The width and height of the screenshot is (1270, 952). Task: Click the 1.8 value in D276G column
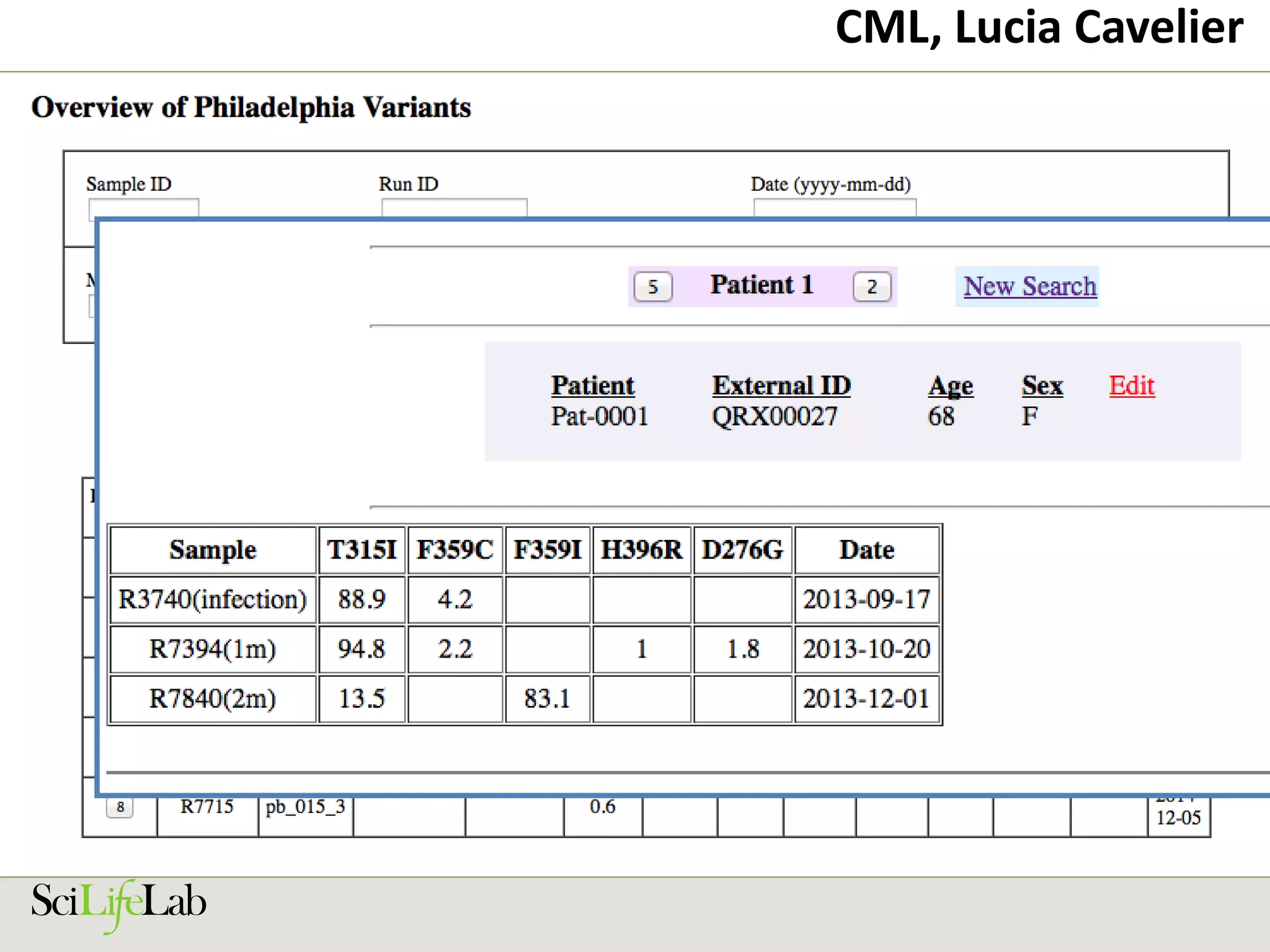[743, 650]
